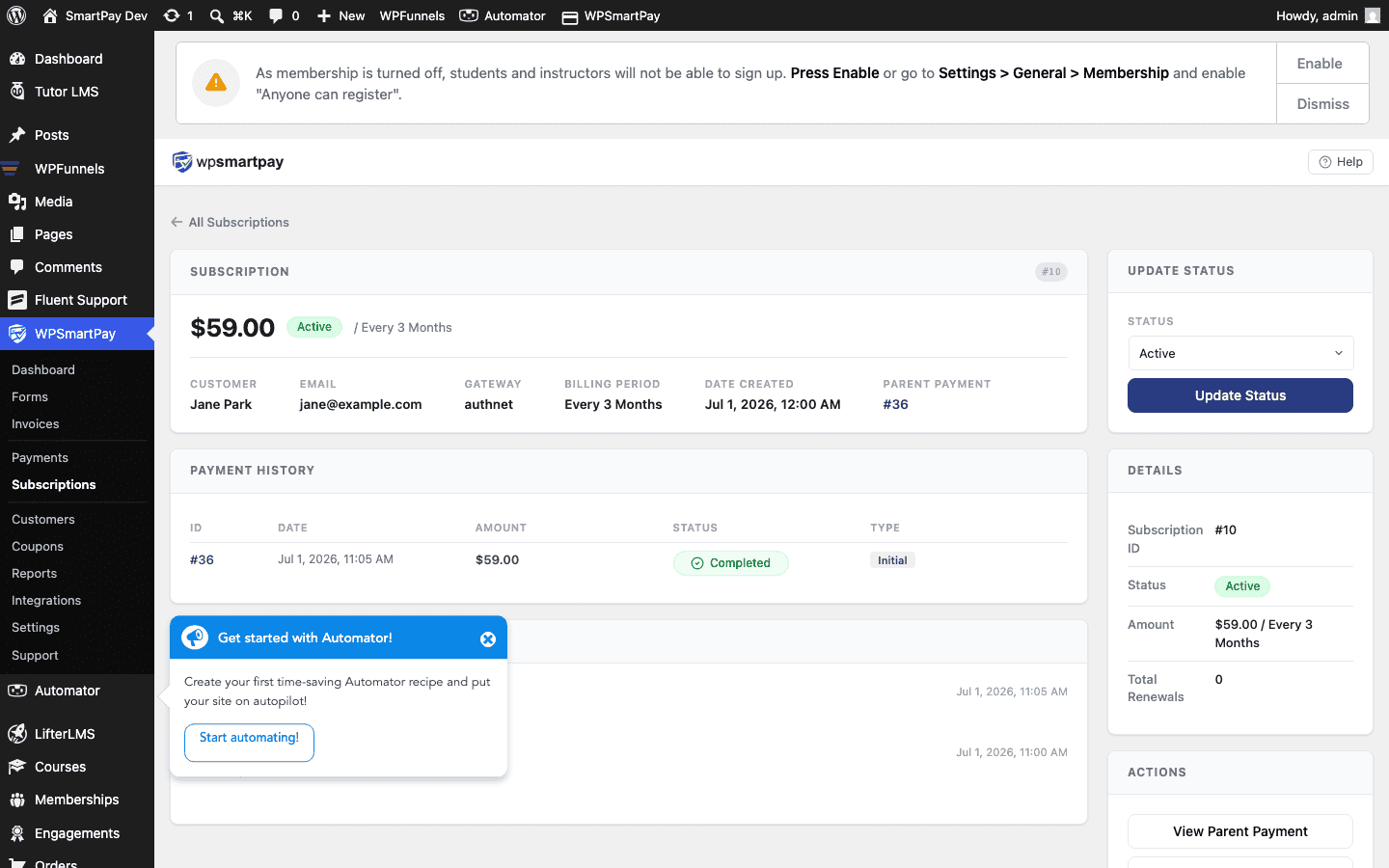
Task: Click the warning triangle notice icon
Action: 216,83
